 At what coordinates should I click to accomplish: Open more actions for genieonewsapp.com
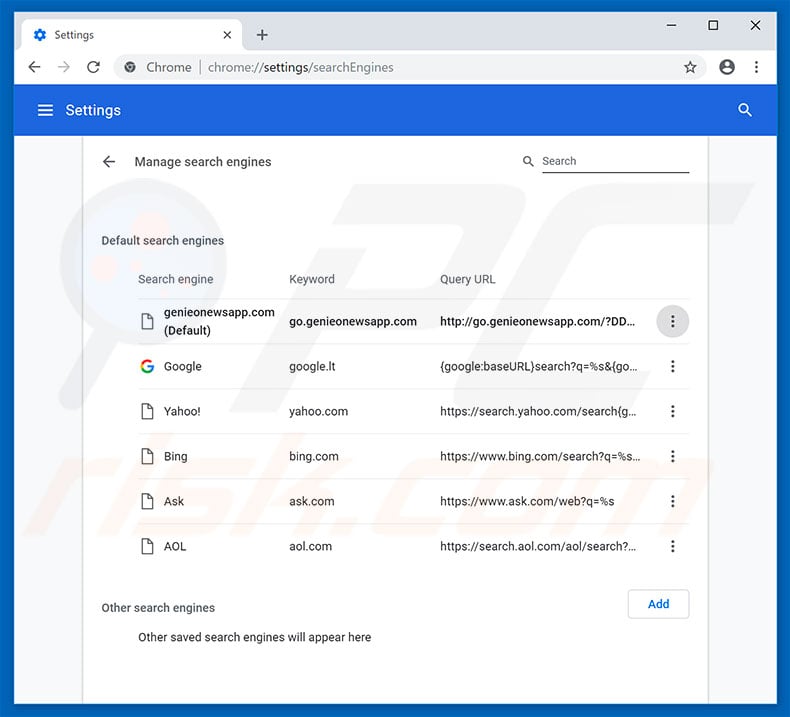(x=673, y=321)
